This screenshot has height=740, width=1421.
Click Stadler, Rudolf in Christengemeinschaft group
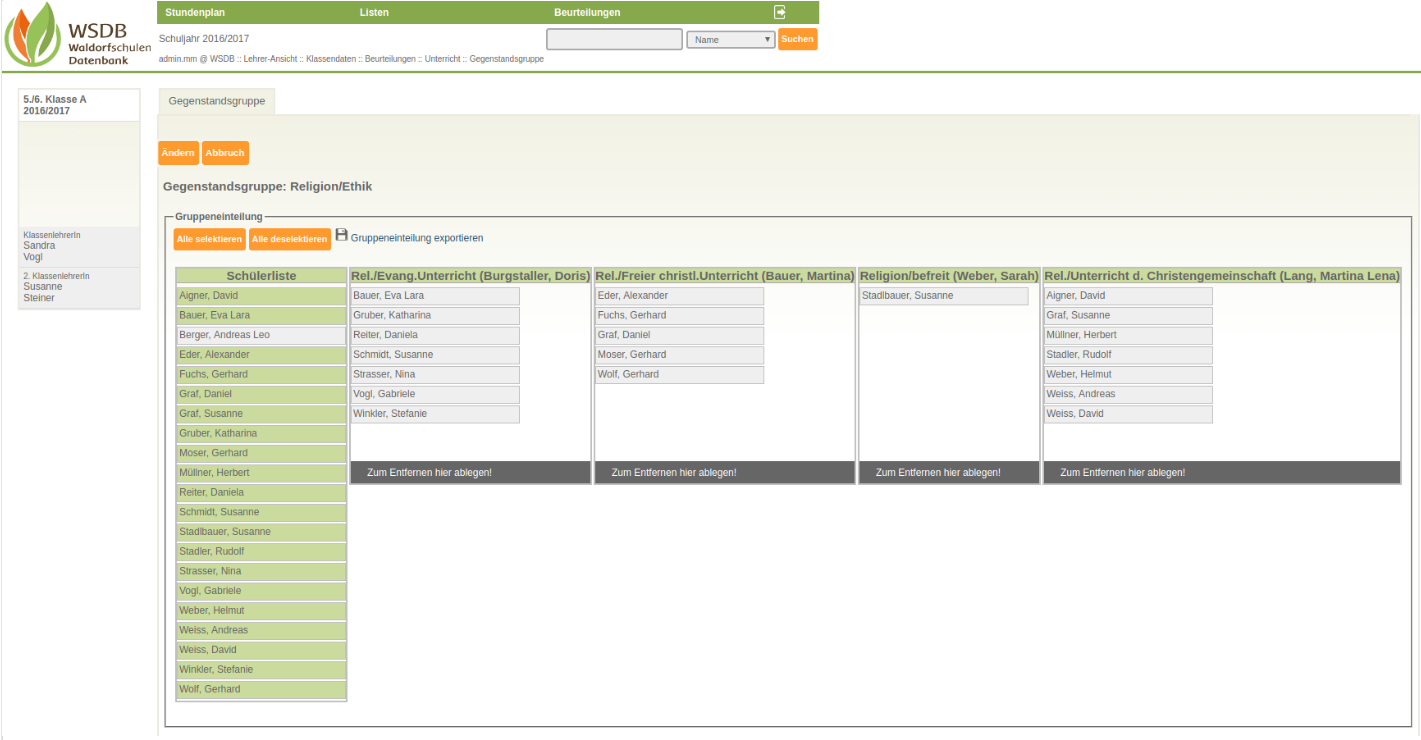pos(1128,355)
